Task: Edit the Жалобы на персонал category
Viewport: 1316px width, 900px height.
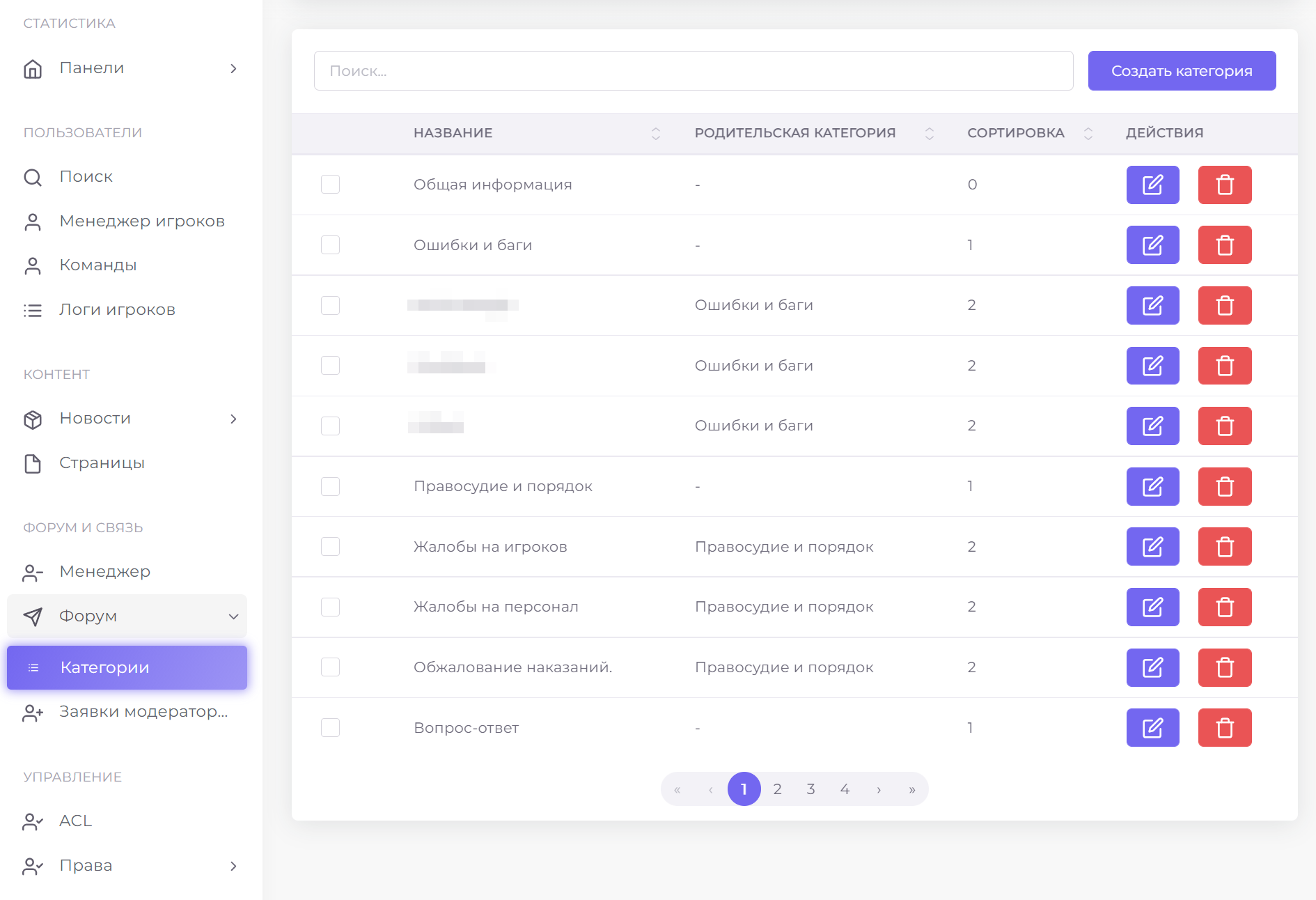Action: pyautogui.click(x=1152, y=607)
